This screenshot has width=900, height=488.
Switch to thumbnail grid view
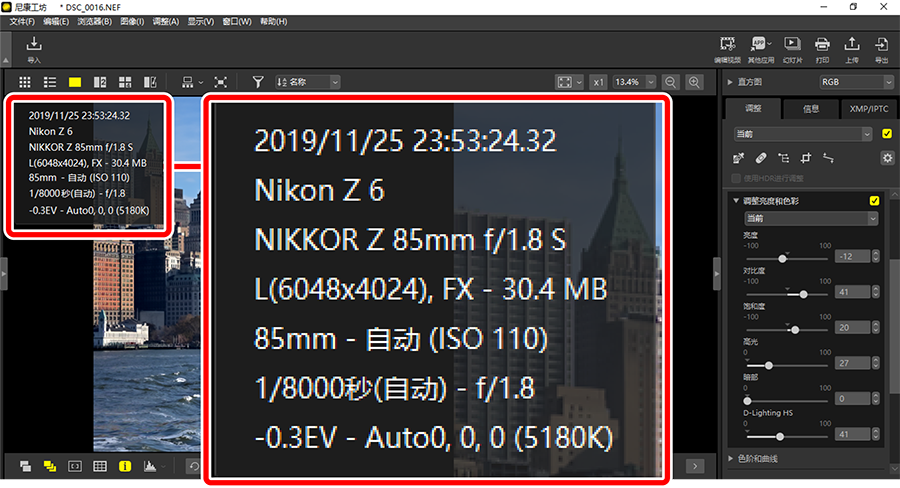pos(25,82)
